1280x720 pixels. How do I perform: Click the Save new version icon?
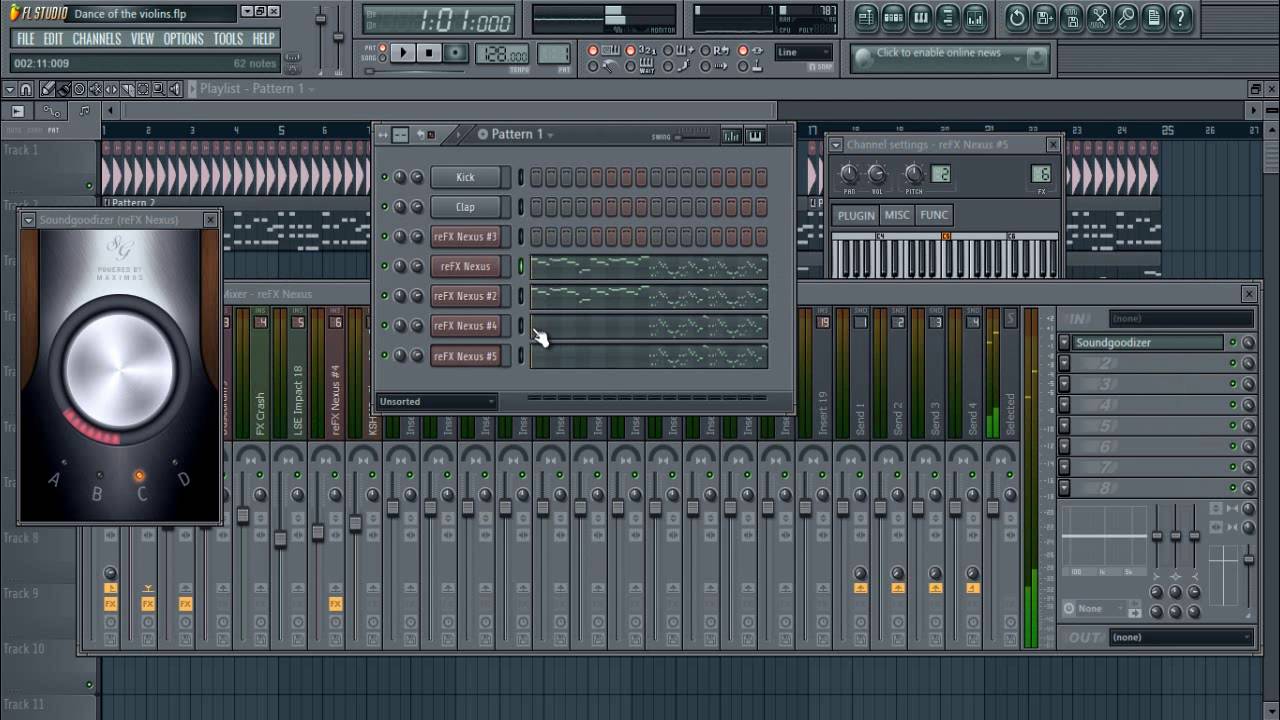pyautogui.click(x=1044, y=17)
